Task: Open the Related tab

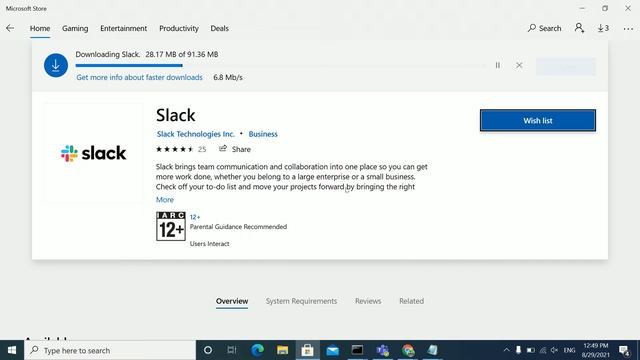Action: [x=411, y=301]
